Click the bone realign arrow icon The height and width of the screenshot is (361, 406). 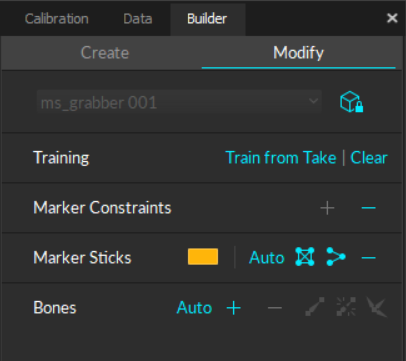(x=377, y=307)
